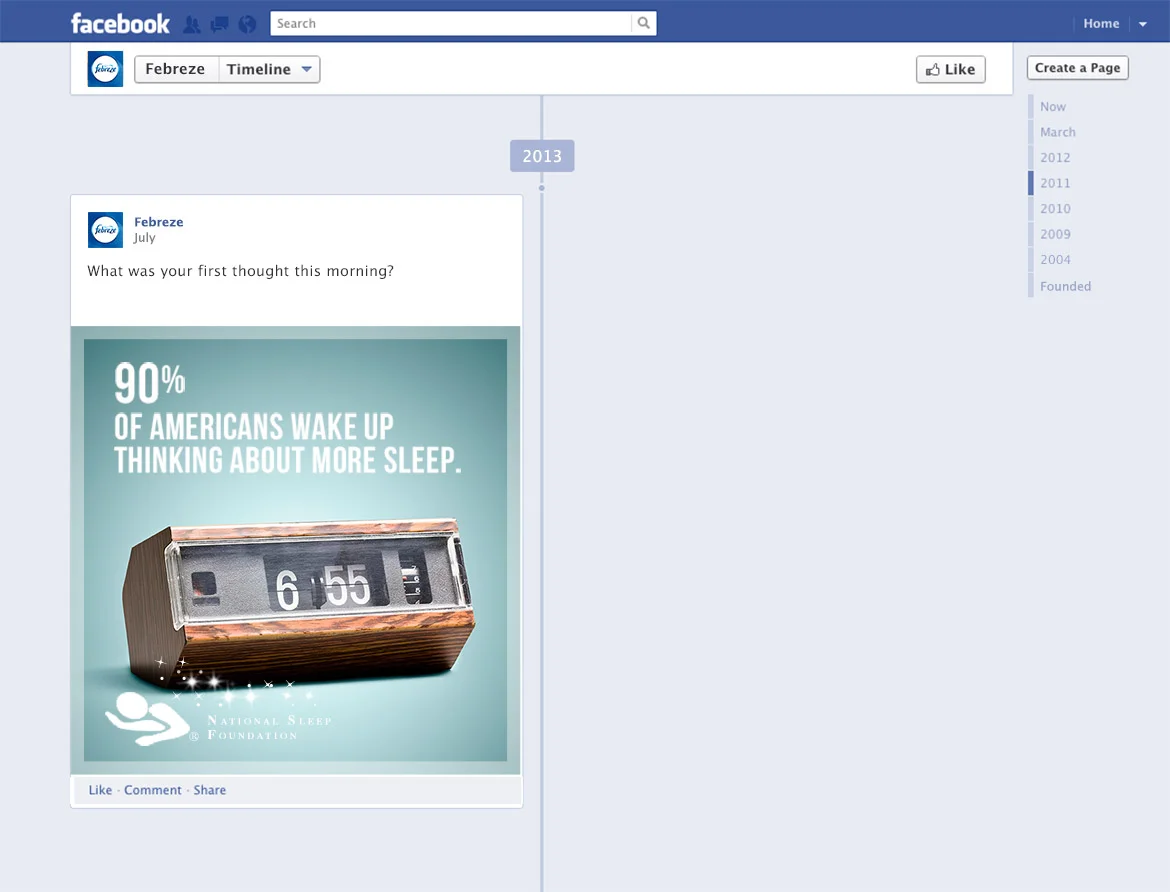1170x892 pixels.
Task: Open account dropdown arrow beside Home
Action: [1142, 24]
